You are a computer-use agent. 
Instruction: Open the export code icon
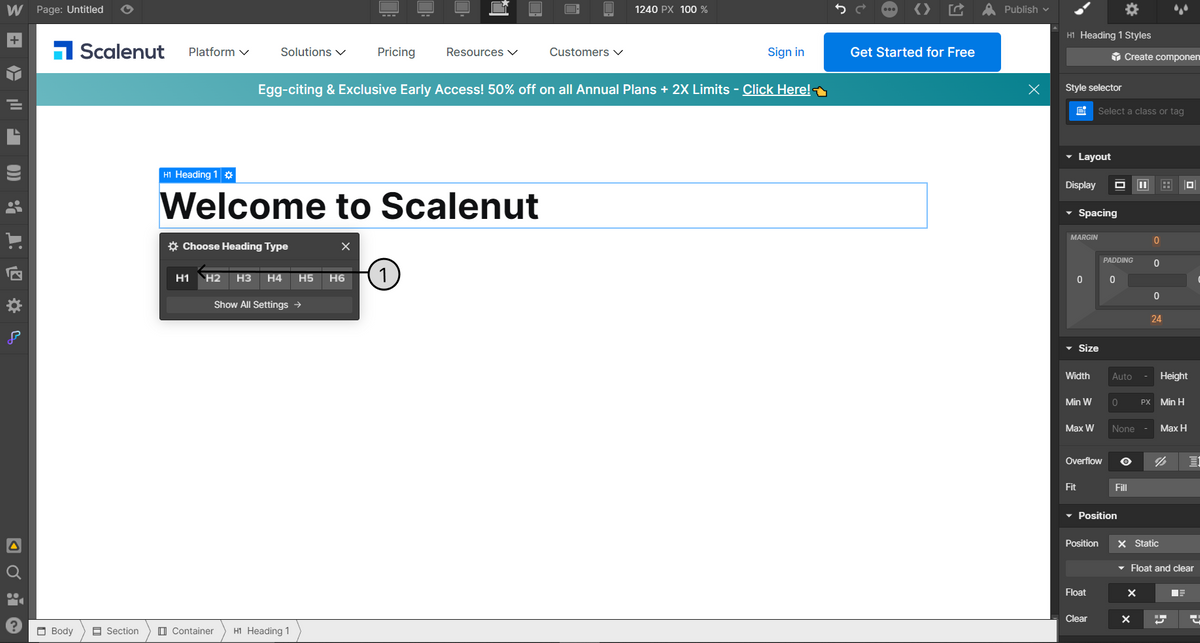[922, 9]
